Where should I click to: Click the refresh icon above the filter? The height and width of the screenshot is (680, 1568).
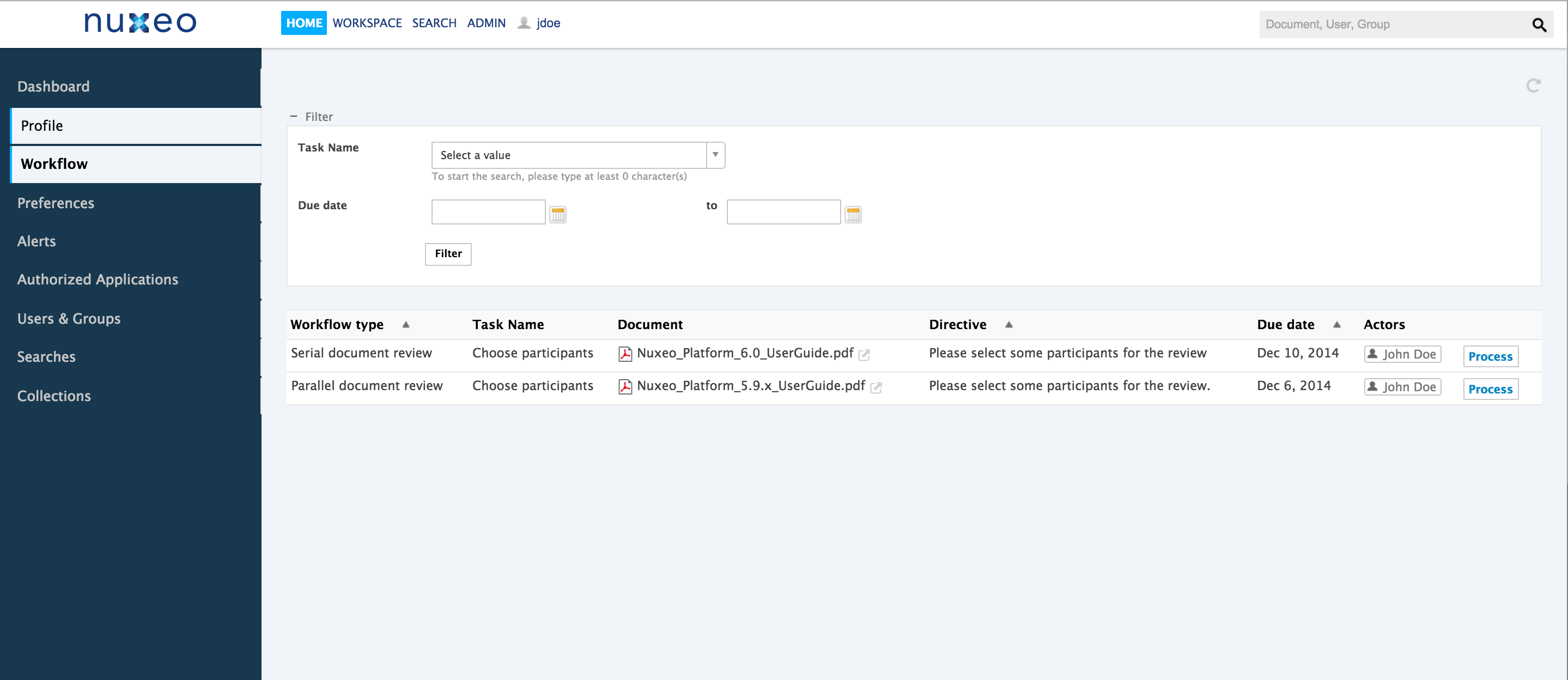(x=1533, y=86)
